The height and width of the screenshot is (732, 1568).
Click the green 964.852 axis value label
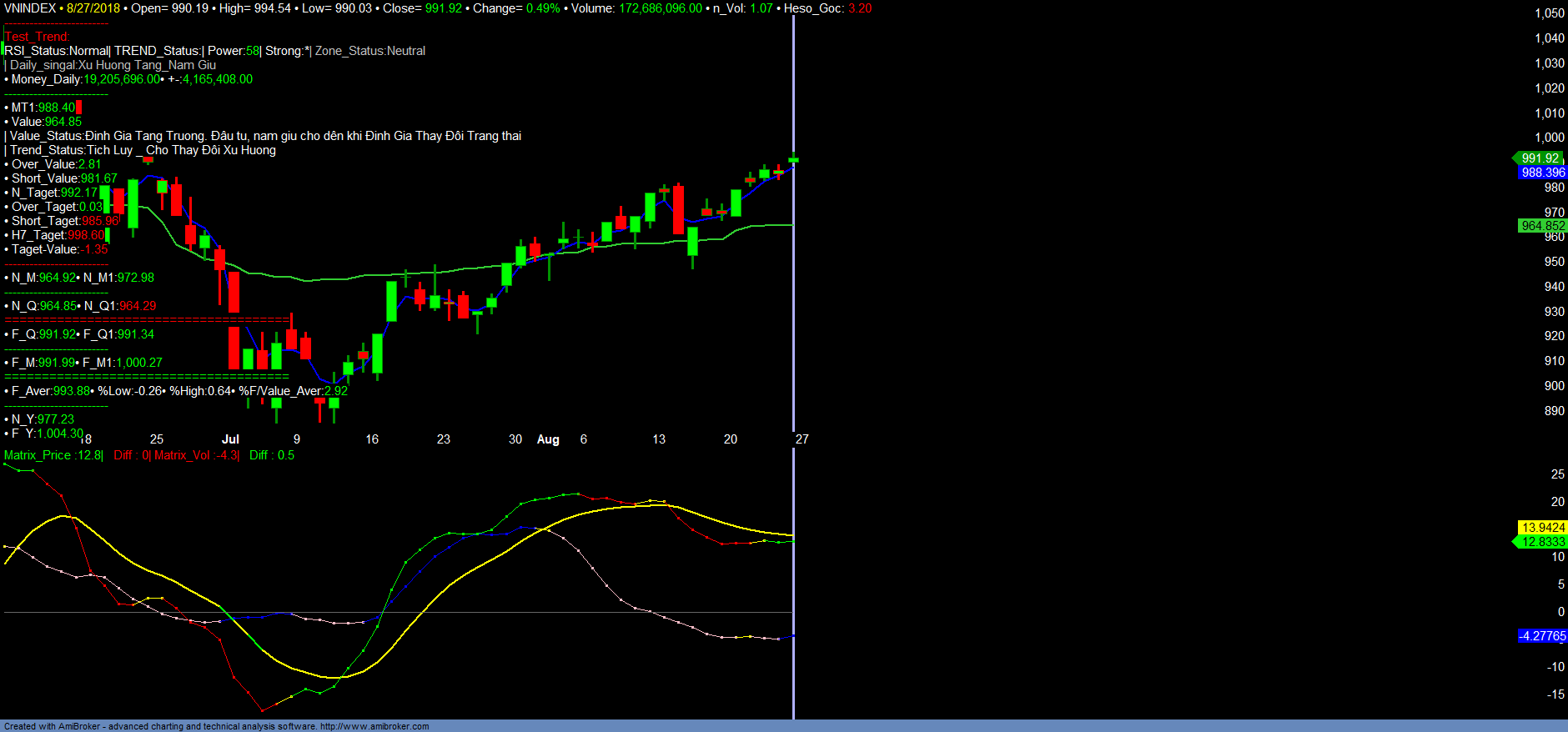pos(1542,226)
